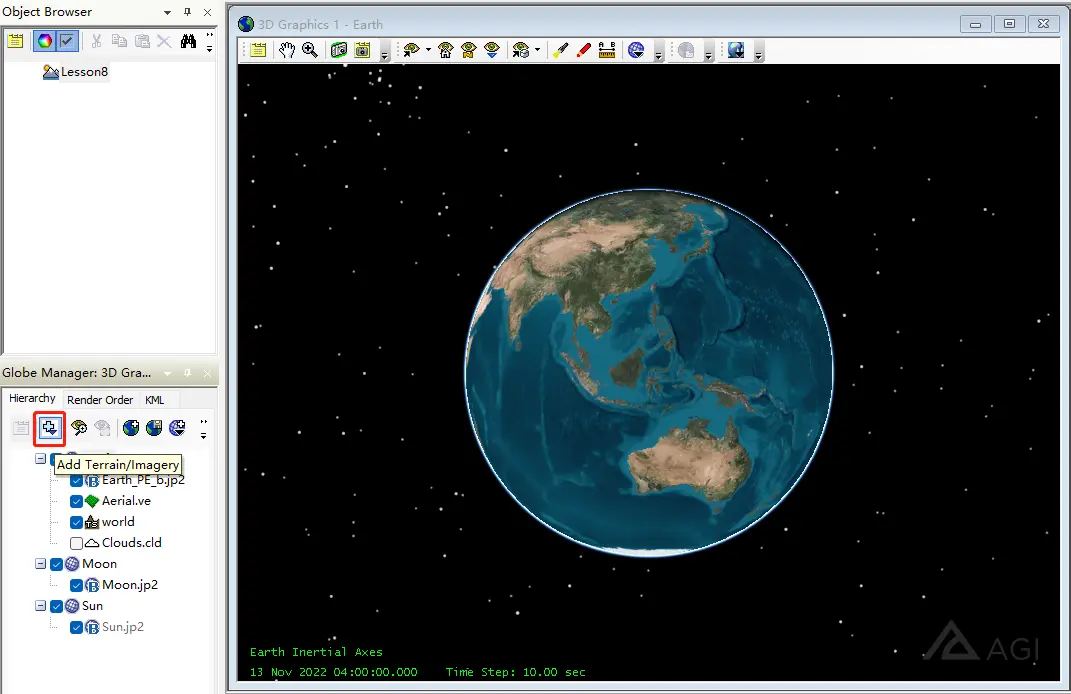Select the Lesson8 scenario item
This screenshot has width=1071, height=694.
[76, 72]
